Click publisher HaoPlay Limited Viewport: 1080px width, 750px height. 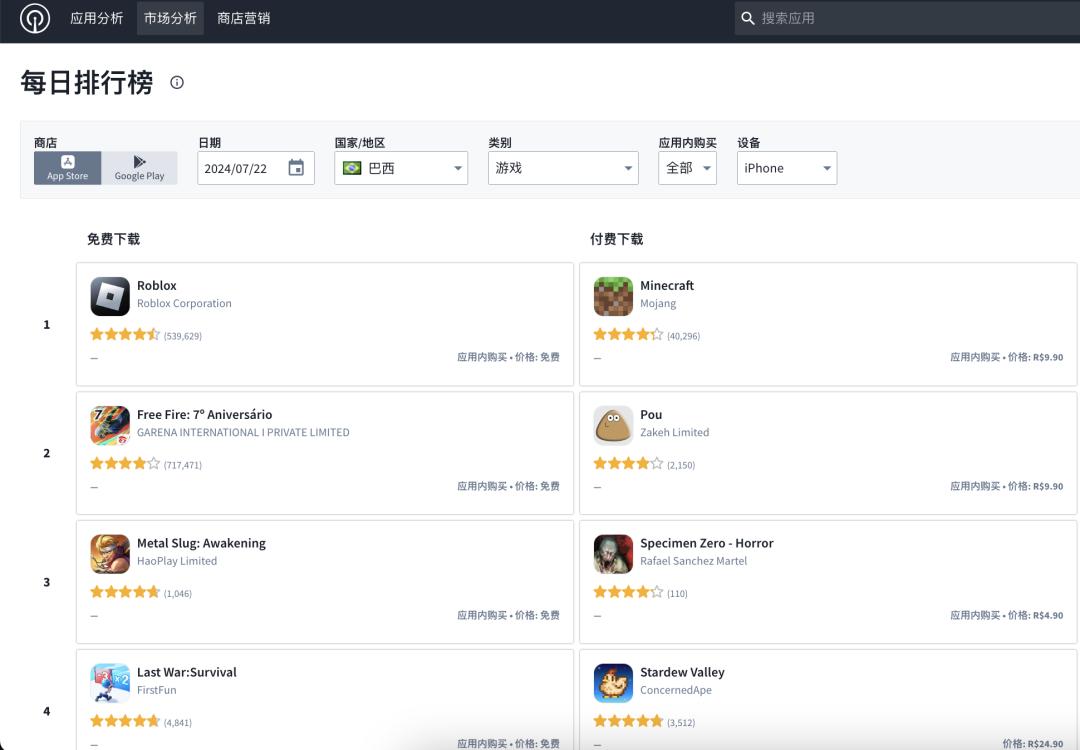(177, 561)
